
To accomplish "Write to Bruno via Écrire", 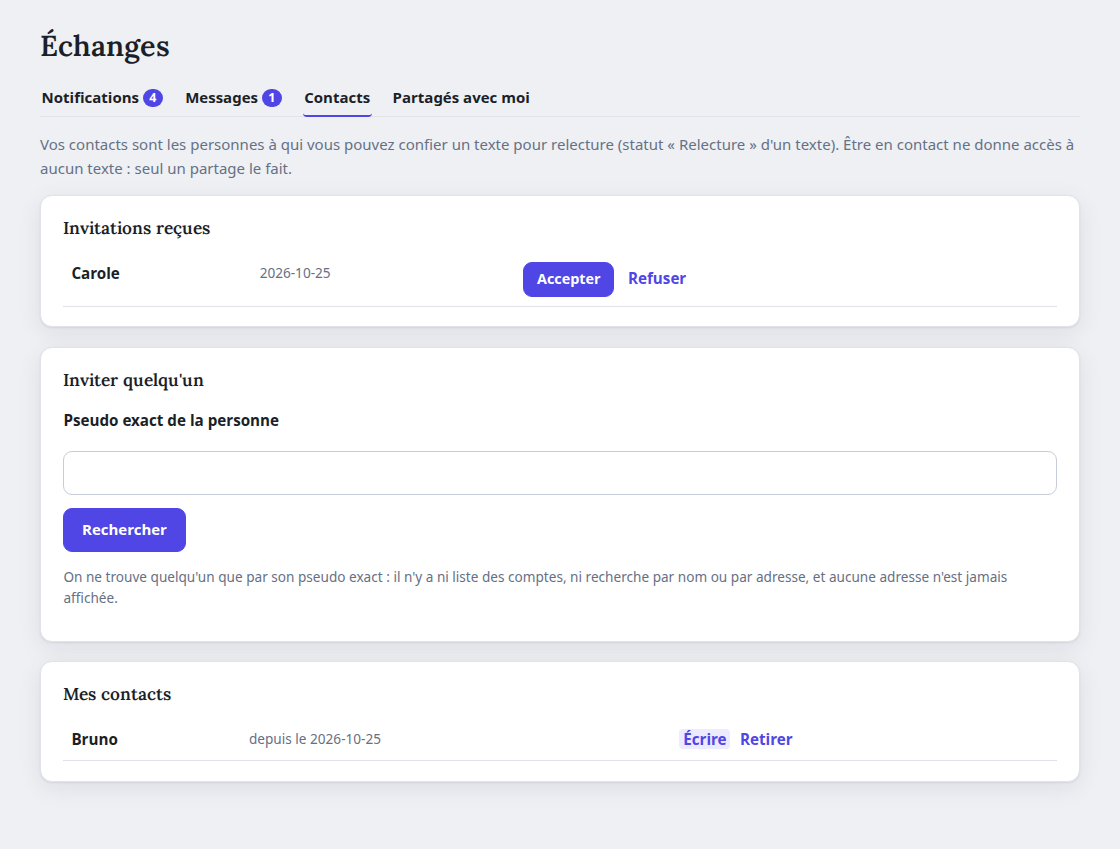I will (704, 739).
